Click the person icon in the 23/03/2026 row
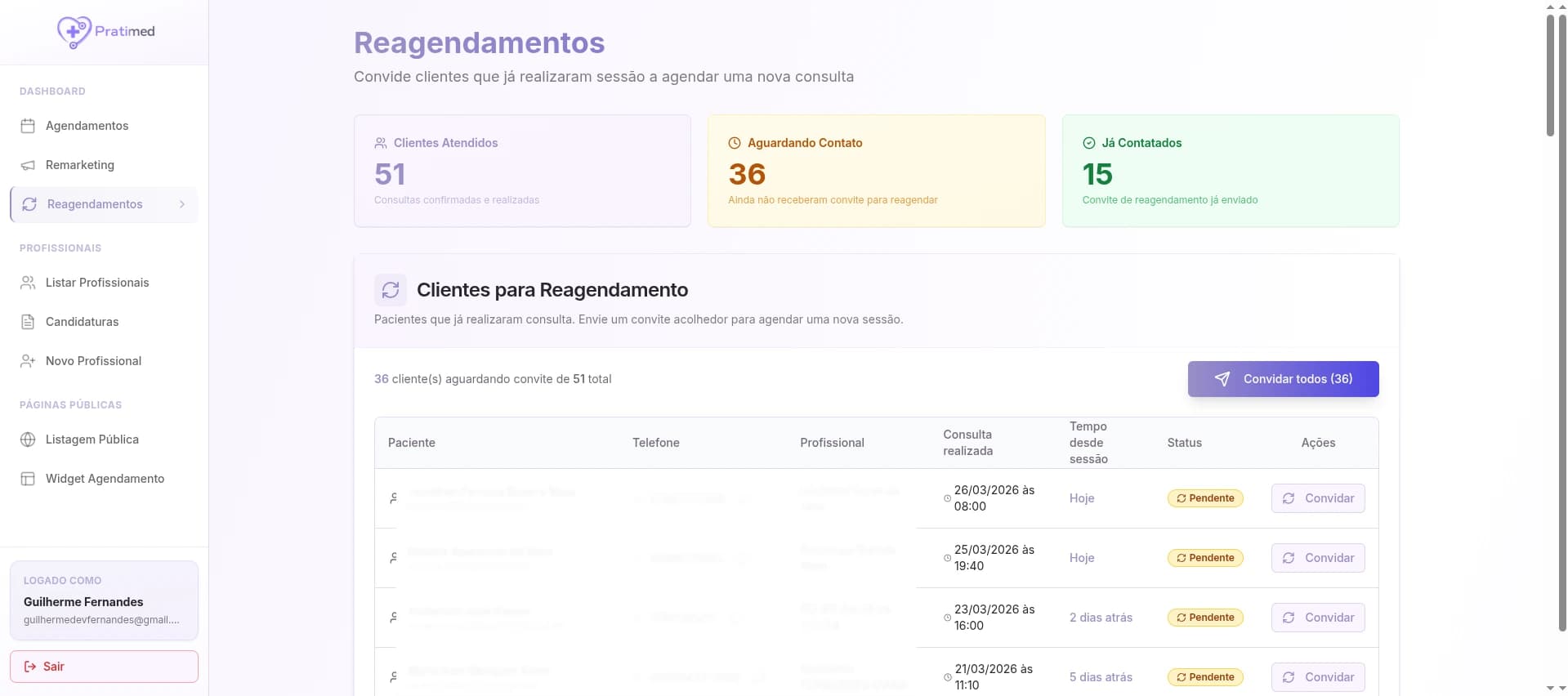 click(x=393, y=618)
